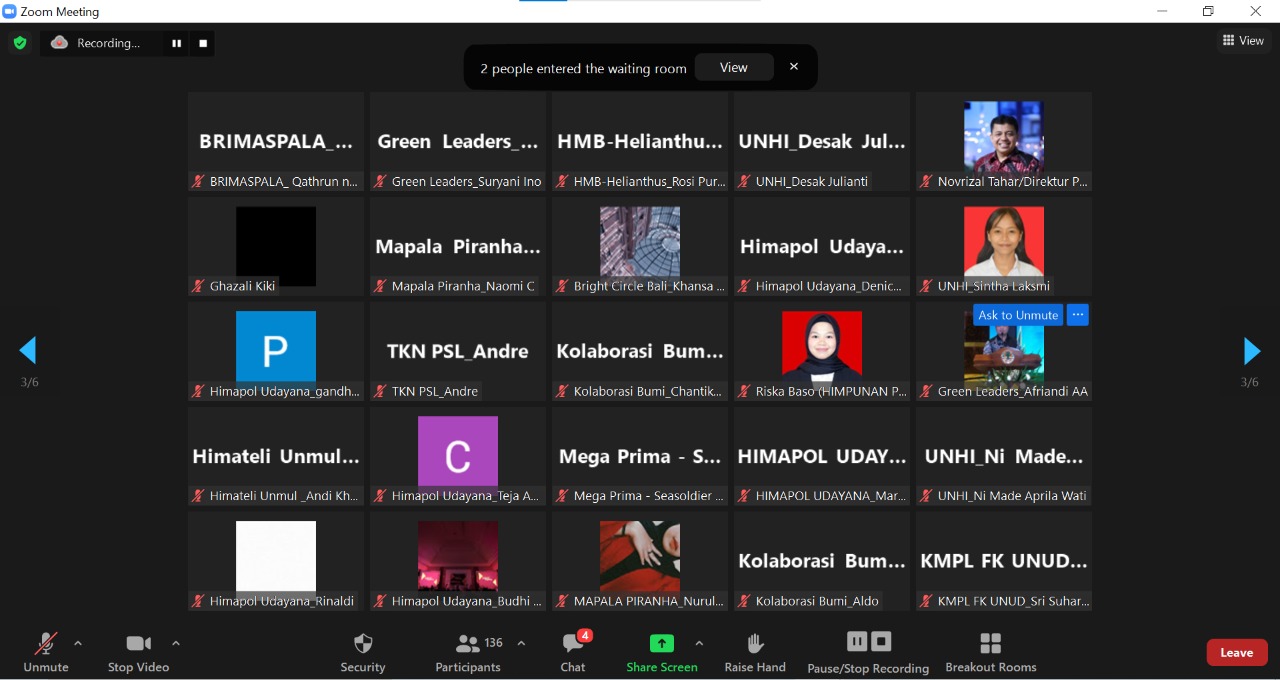Image resolution: width=1280 pixels, height=680 pixels.
Task: Unmute the microphone
Action: (46, 652)
